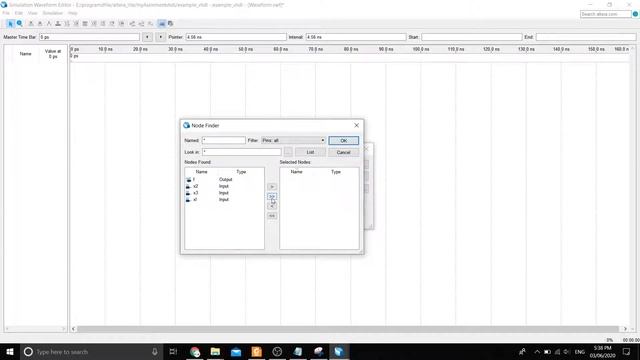Toggle the Snap to Grid toolbar icon
Screen dimensions: 640x360
pyautogui.click(x=162, y=24)
